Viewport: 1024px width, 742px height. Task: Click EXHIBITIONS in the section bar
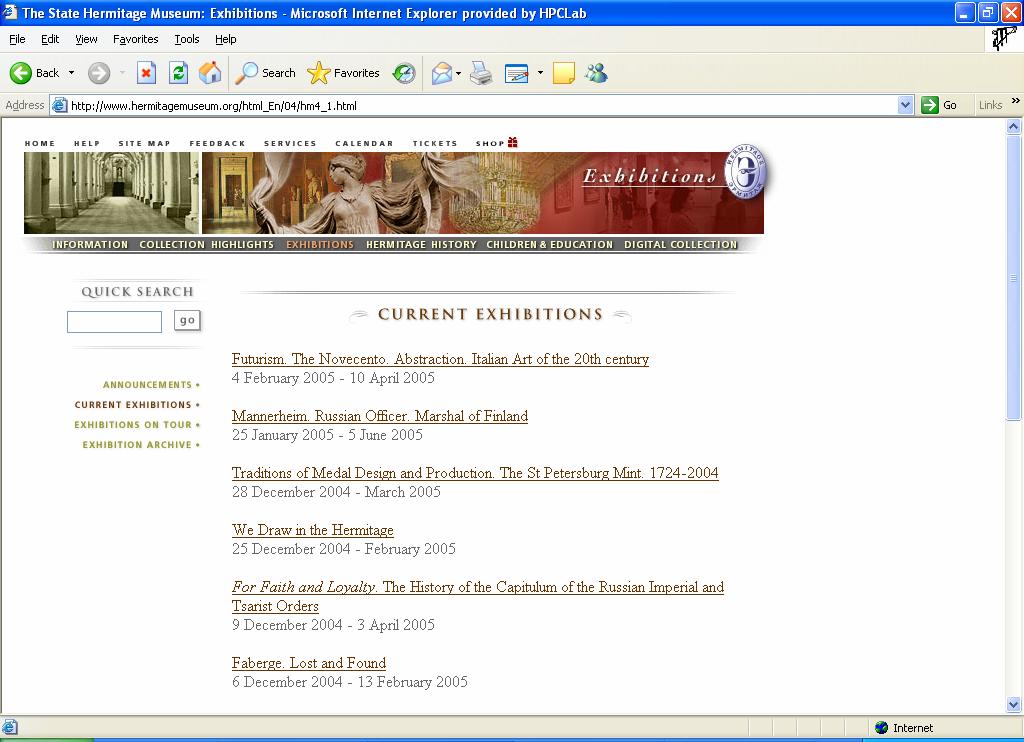[x=320, y=244]
